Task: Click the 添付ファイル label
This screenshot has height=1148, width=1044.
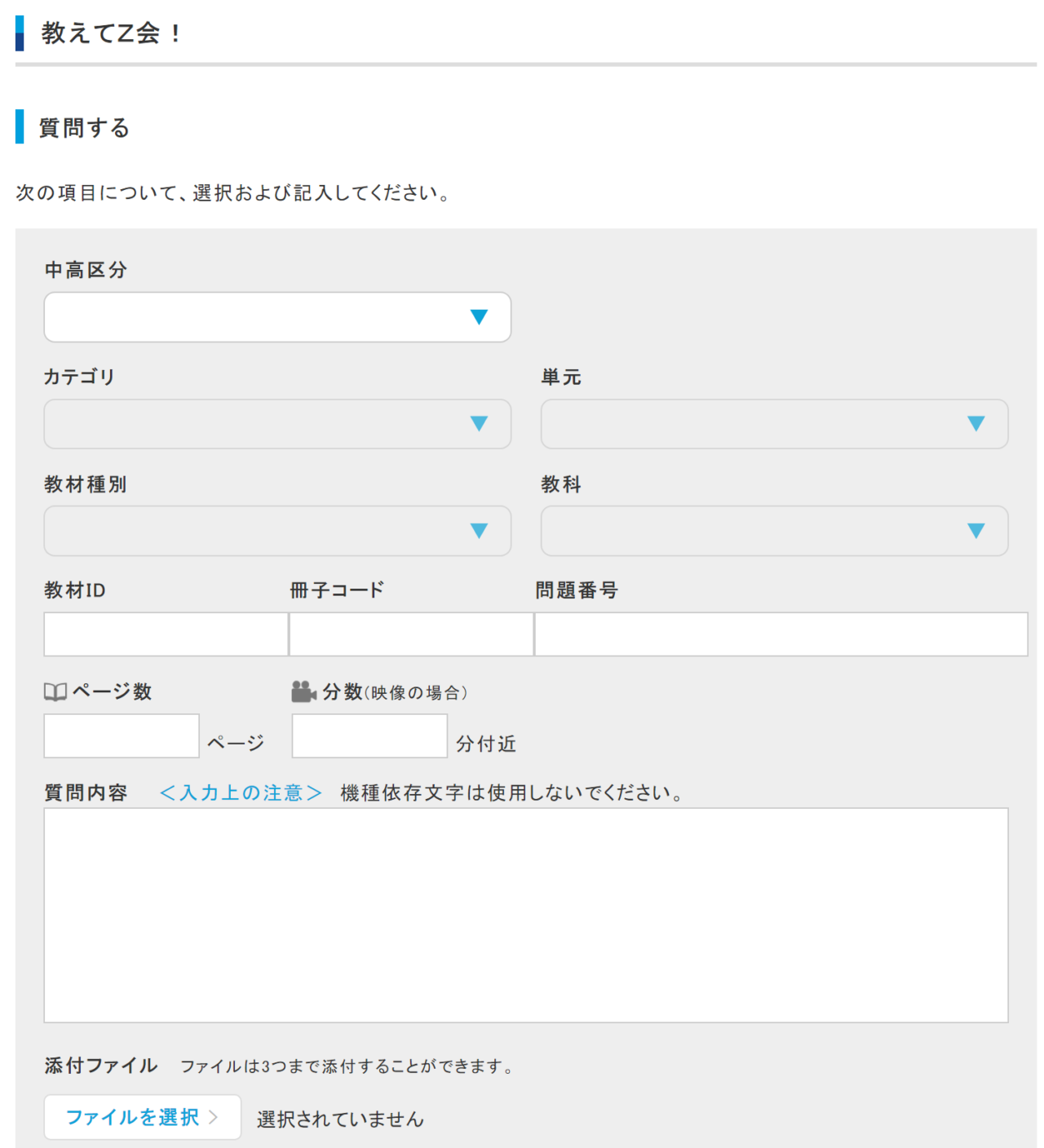Action: [x=101, y=1066]
